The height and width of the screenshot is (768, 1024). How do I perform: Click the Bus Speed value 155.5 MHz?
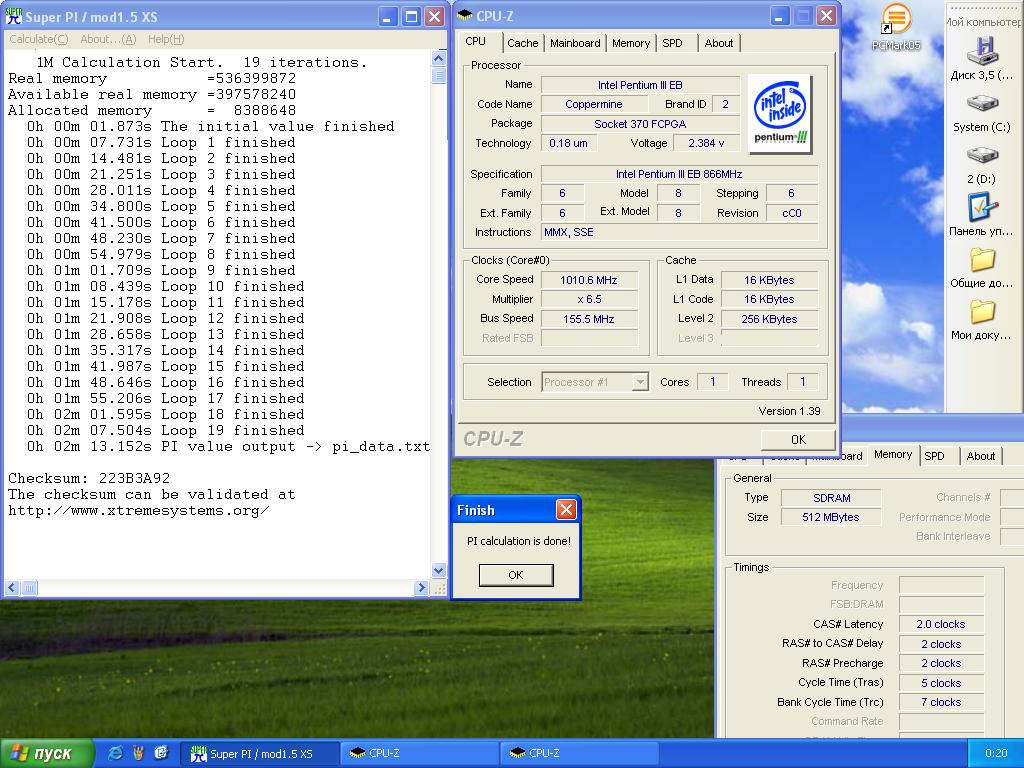coord(589,319)
